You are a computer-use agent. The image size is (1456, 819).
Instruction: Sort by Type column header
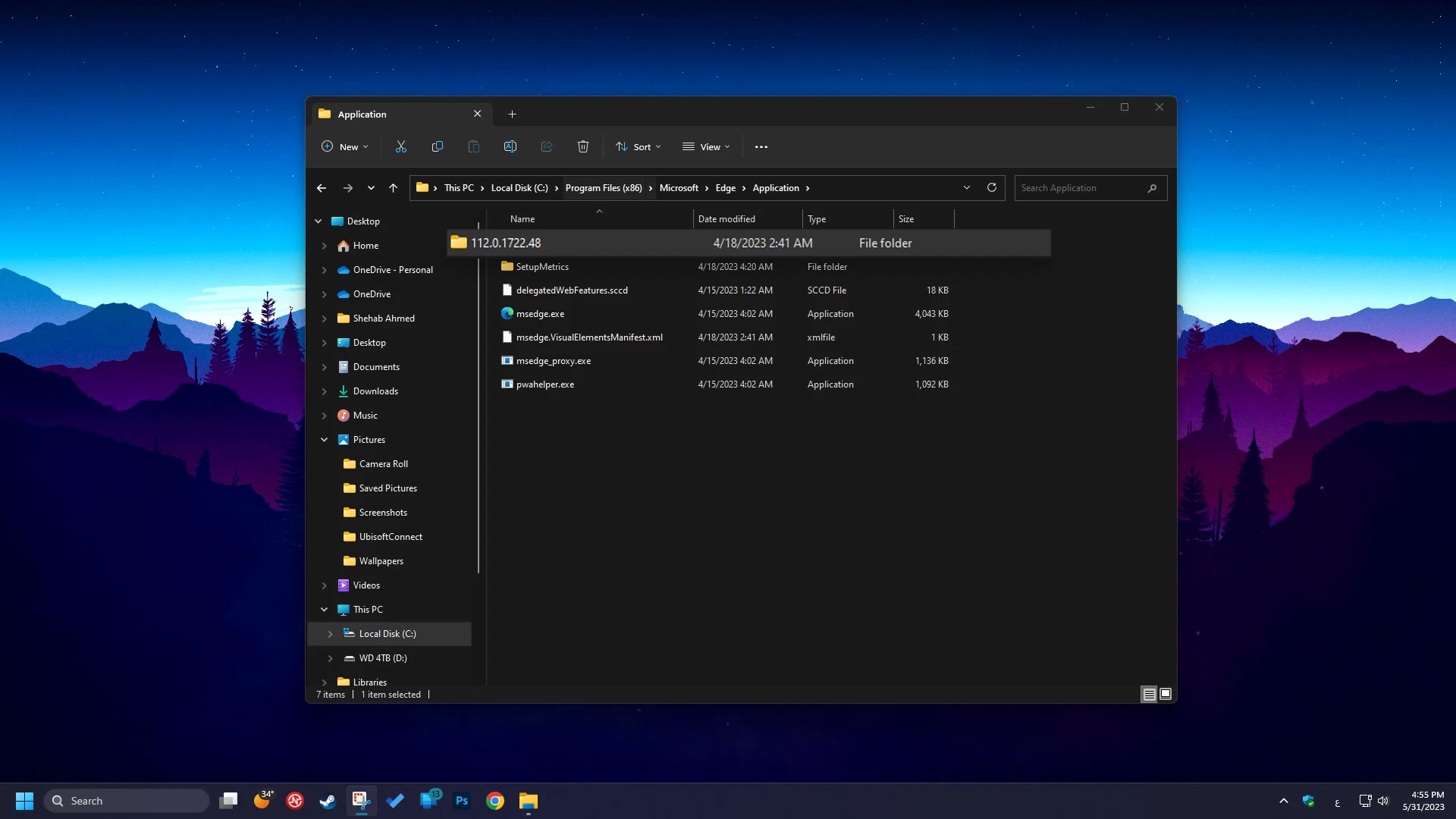(817, 219)
